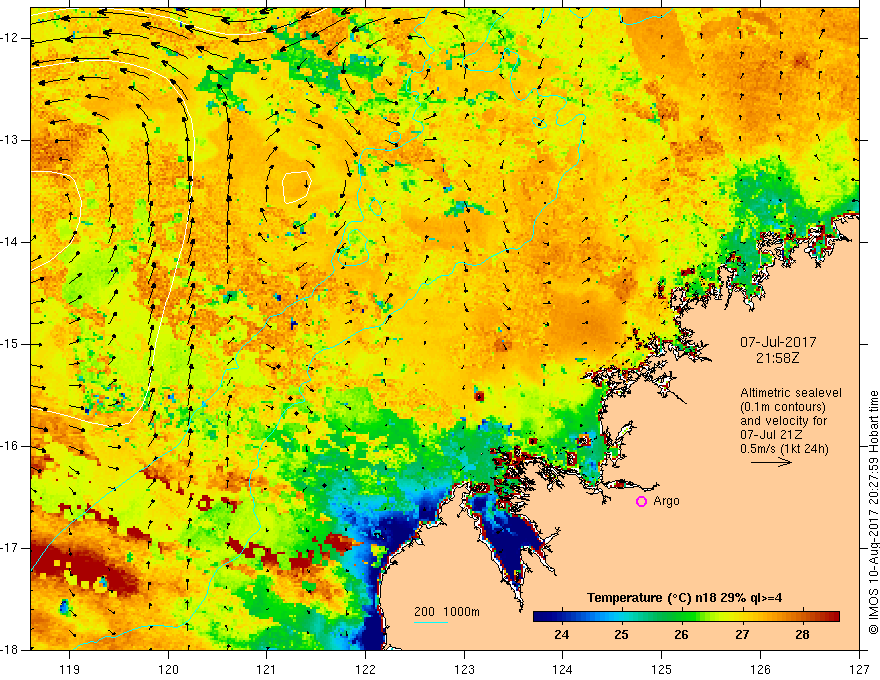This screenshot has height=680, width=880.
Task: Click latitude label '-17'
Action: [11, 548]
